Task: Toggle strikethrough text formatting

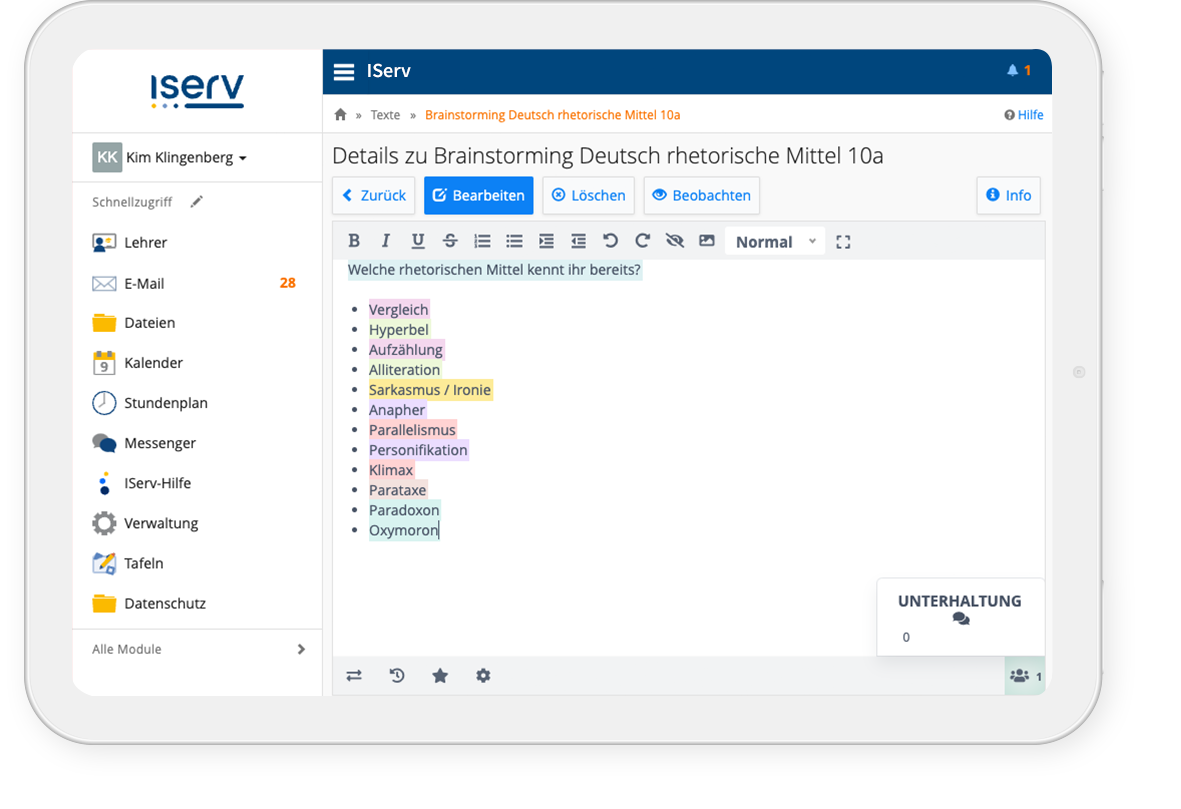Action: coord(450,241)
